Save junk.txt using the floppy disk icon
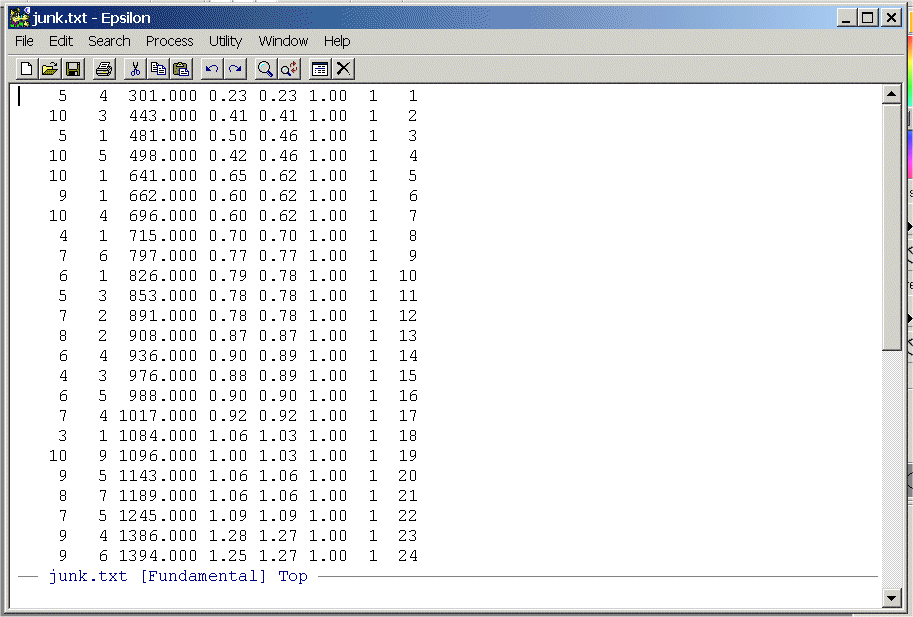This screenshot has width=913, height=617. (x=73, y=69)
